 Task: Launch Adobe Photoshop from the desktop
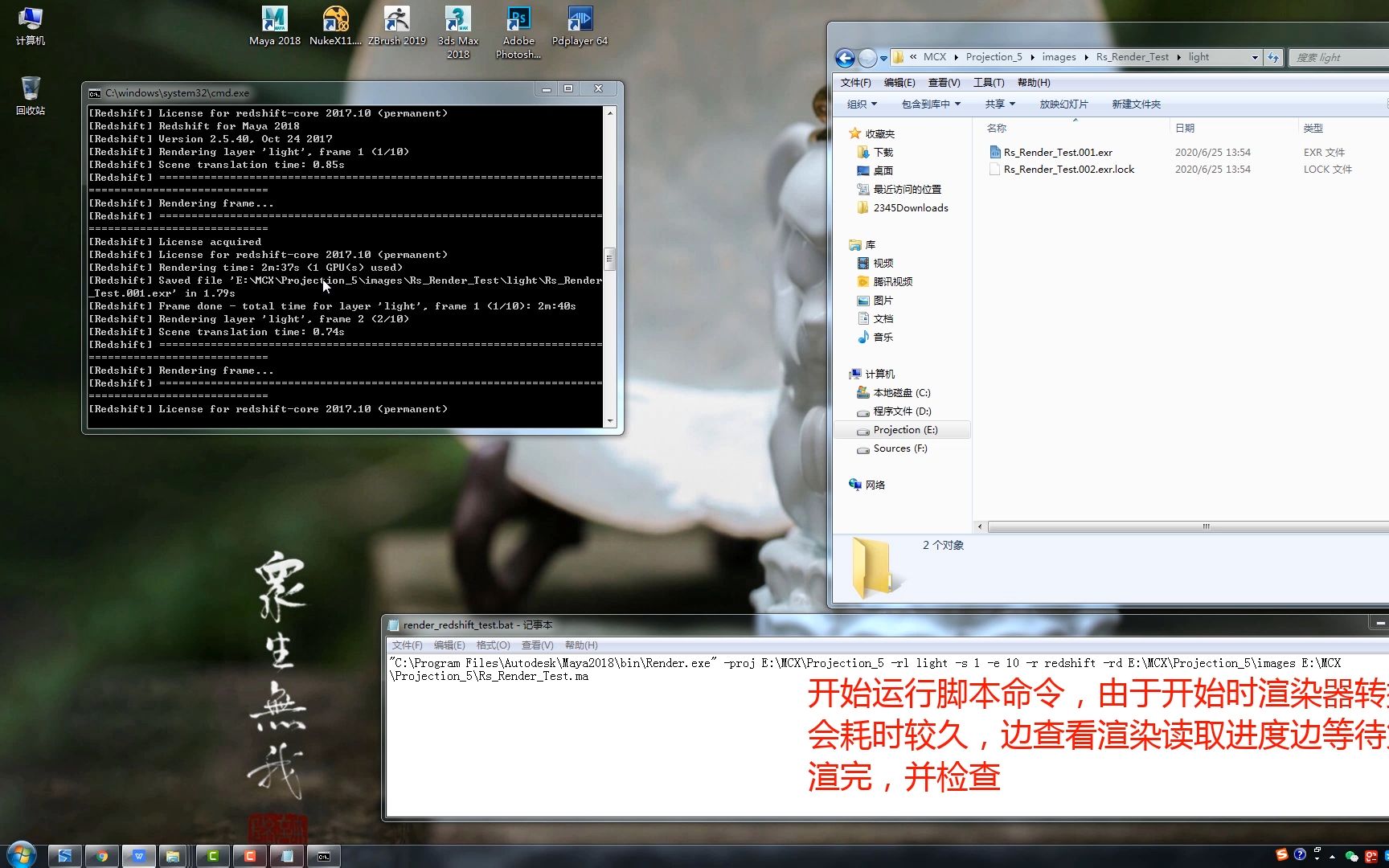pos(518,20)
